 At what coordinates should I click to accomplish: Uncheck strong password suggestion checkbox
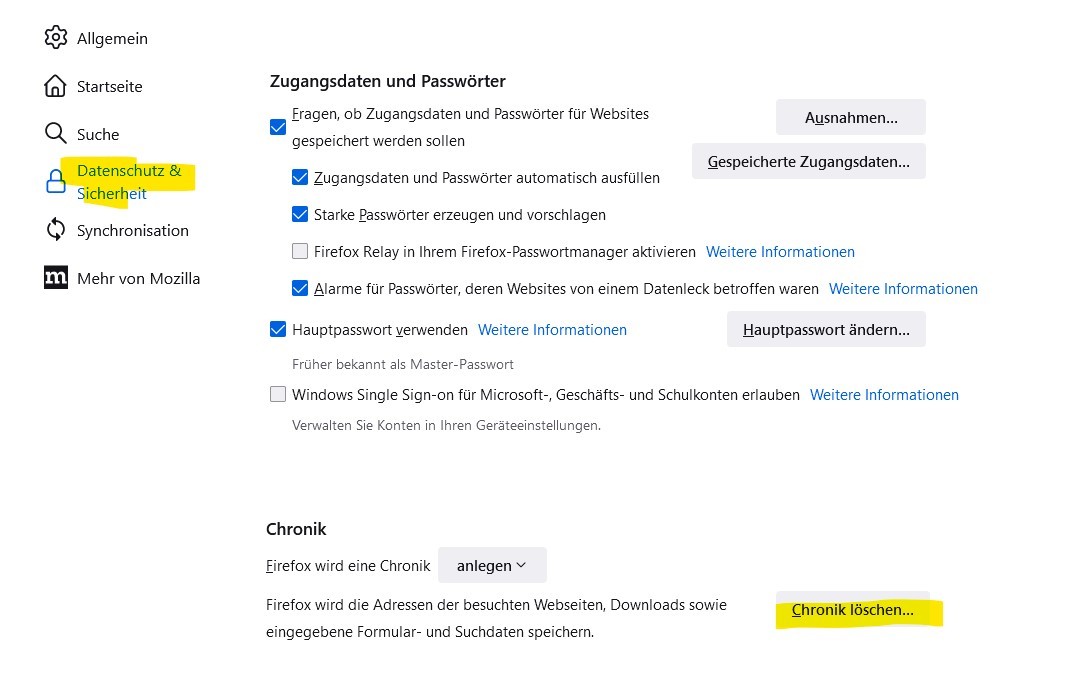point(300,215)
